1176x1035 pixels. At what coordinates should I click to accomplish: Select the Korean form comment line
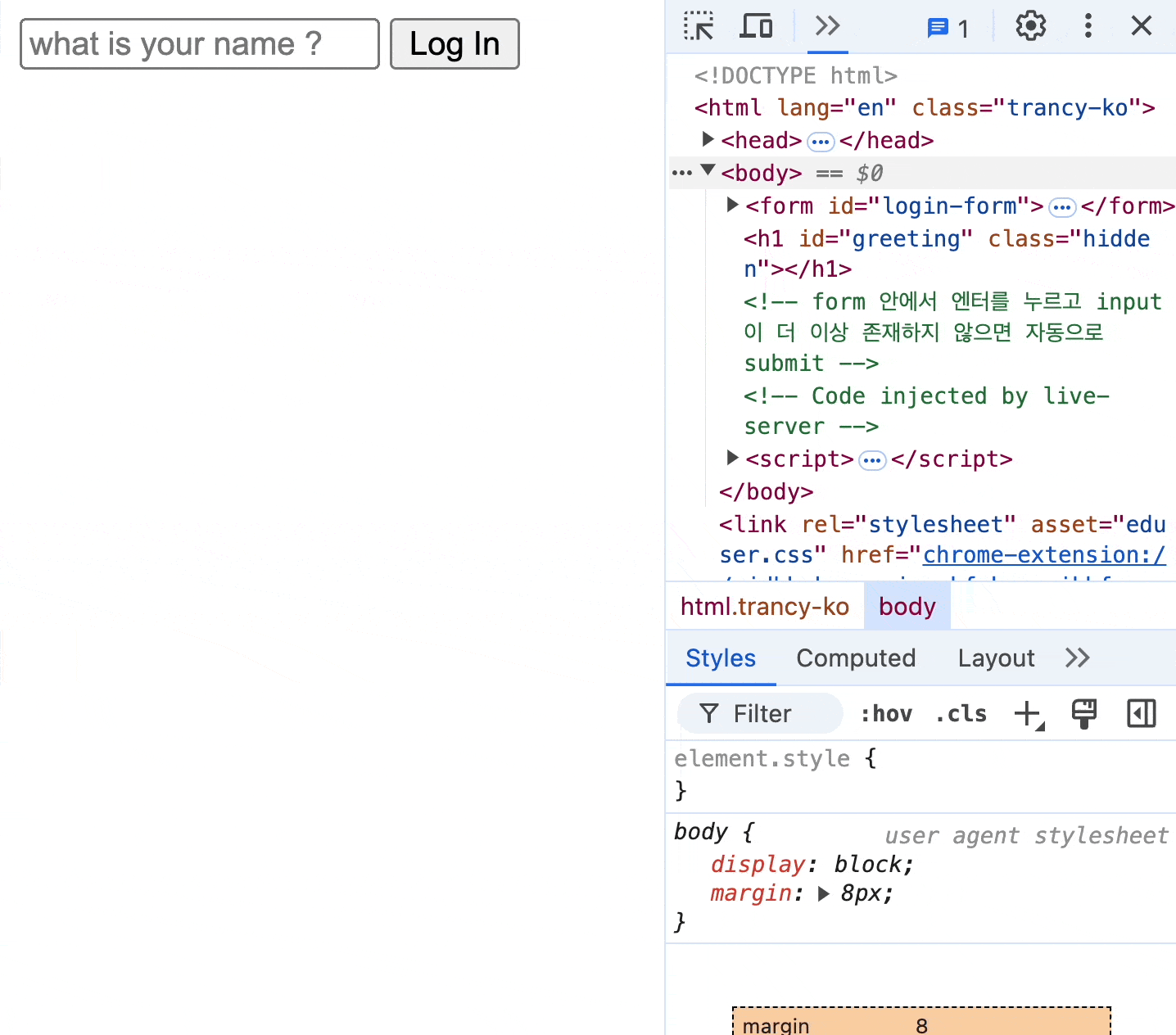click(952, 332)
